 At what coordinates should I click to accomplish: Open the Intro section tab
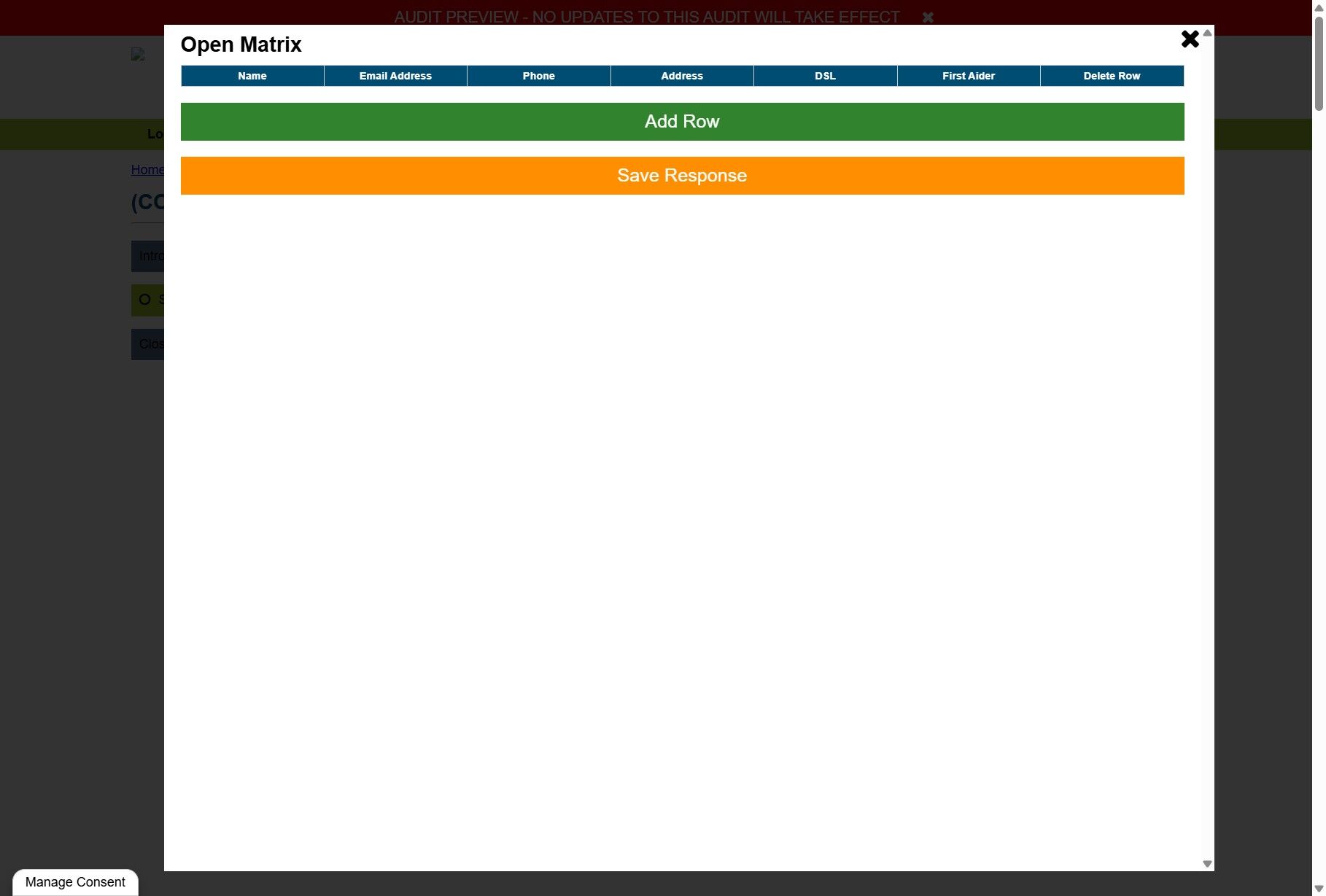147,256
